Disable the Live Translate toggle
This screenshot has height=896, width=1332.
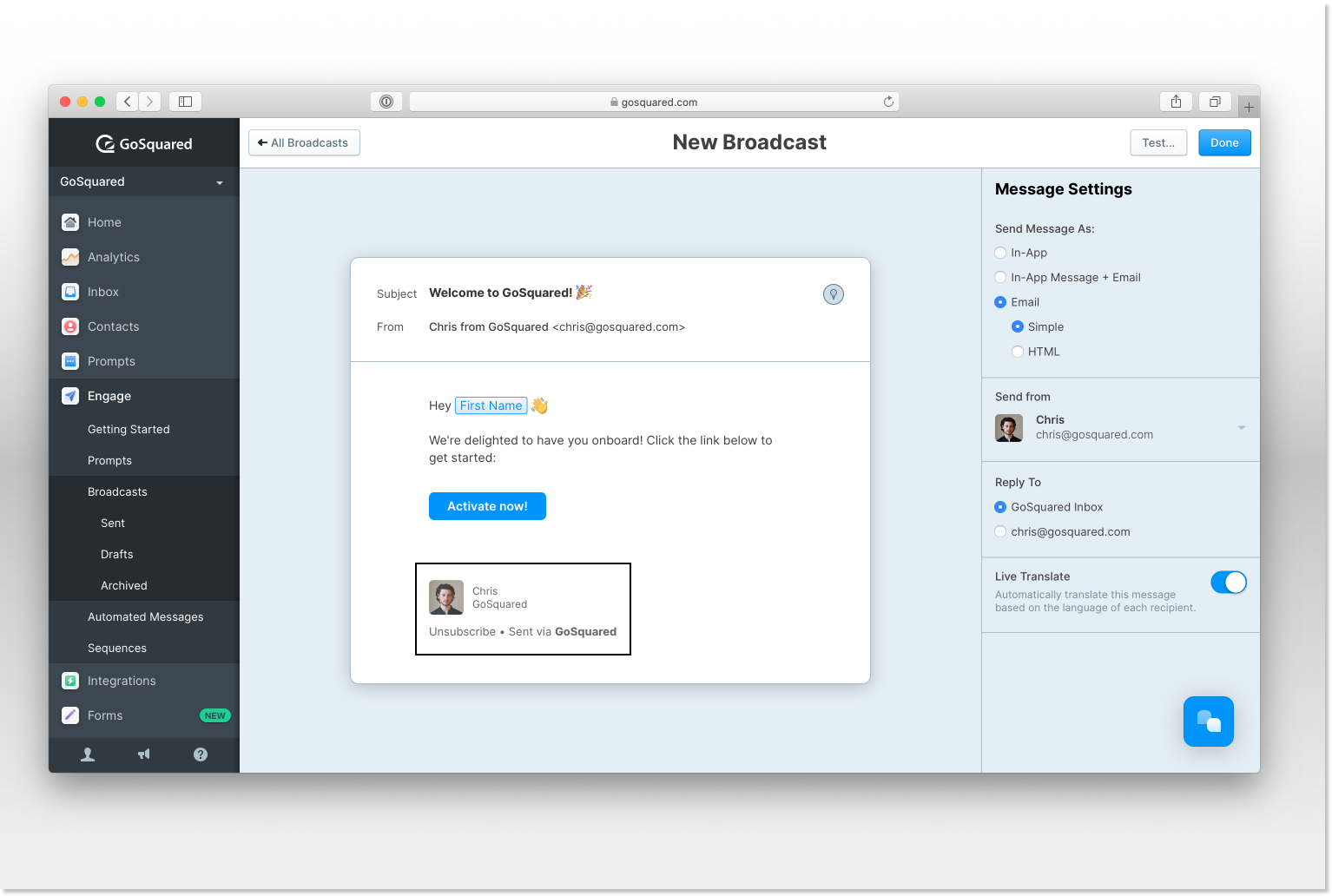[x=1229, y=583]
